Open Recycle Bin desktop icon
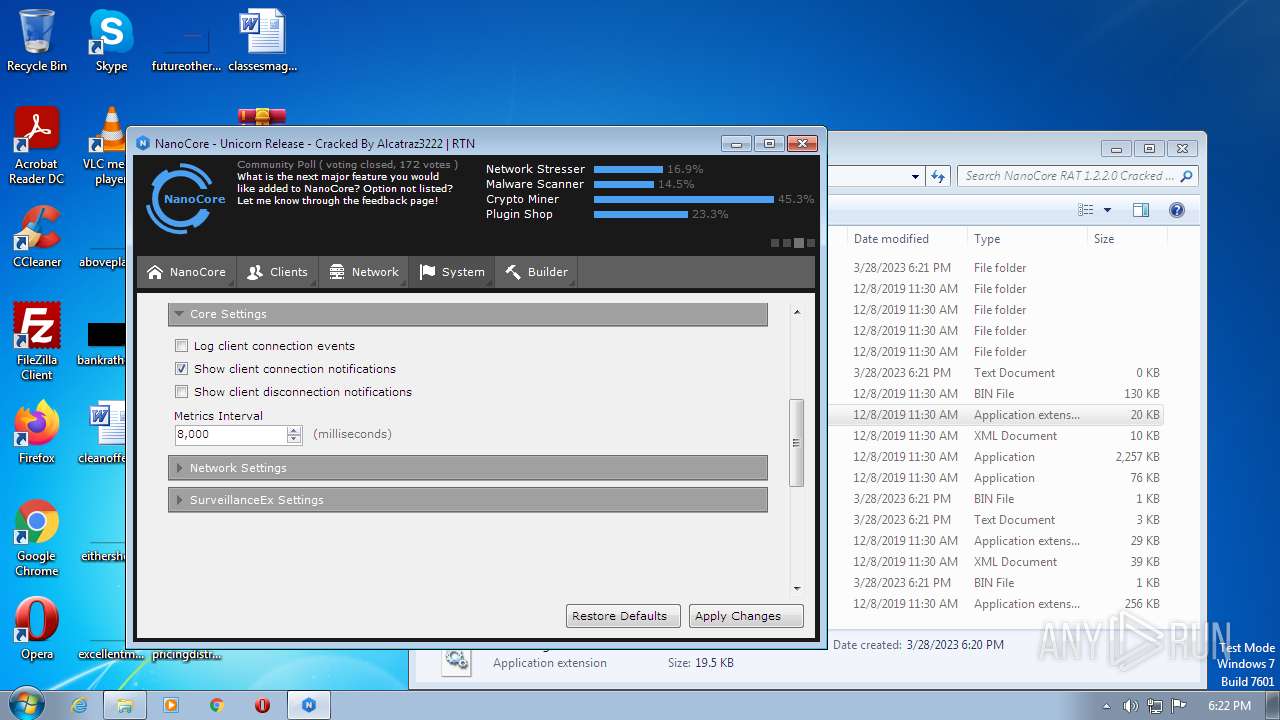 point(37,41)
